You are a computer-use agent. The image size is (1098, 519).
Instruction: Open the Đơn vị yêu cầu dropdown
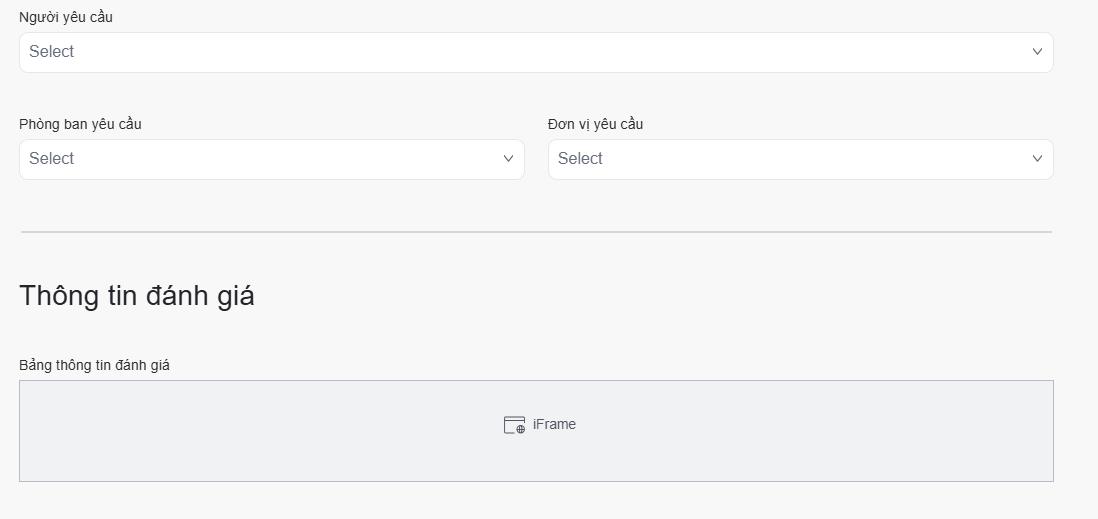point(800,159)
